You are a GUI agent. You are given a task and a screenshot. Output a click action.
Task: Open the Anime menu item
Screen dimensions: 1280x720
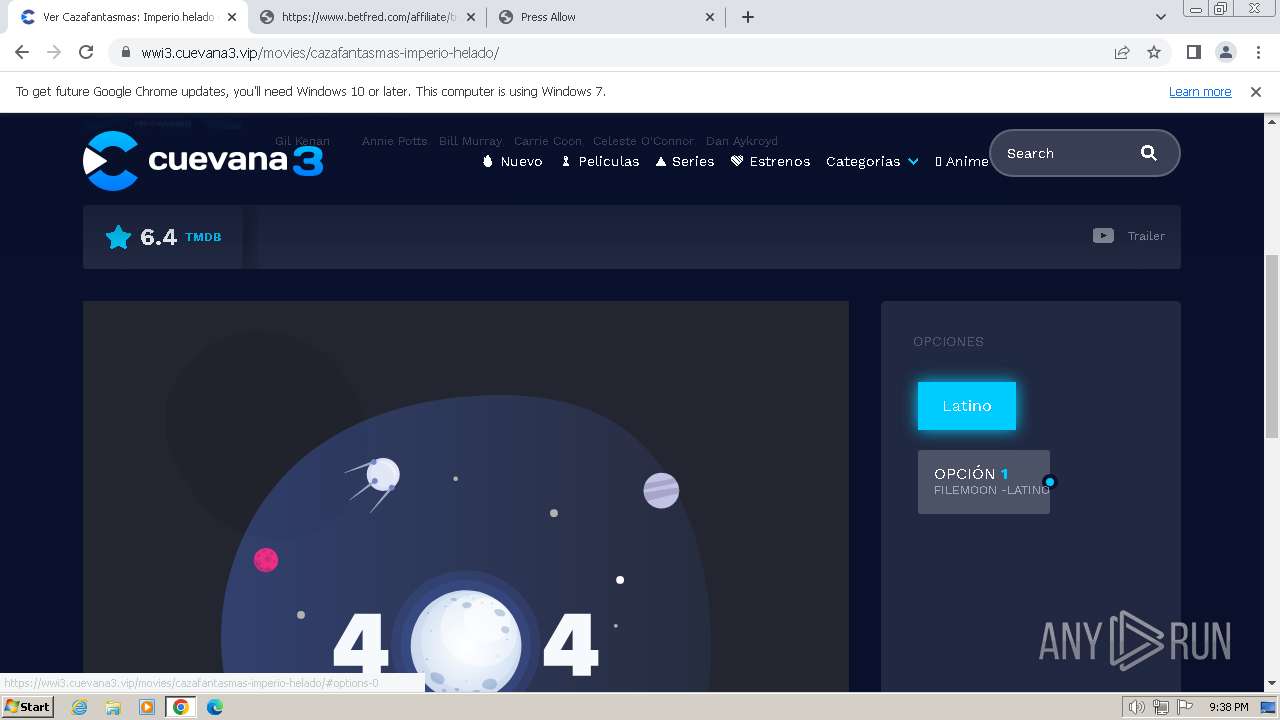click(x=962, y=161)
